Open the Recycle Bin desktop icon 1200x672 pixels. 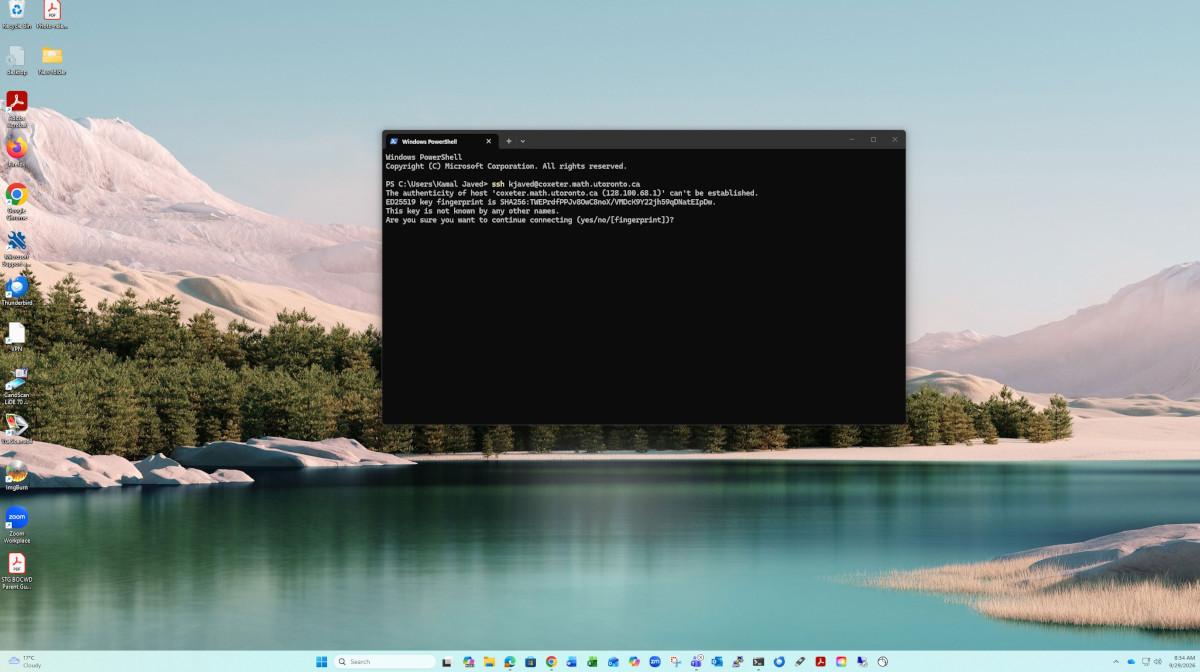(17, 15)
